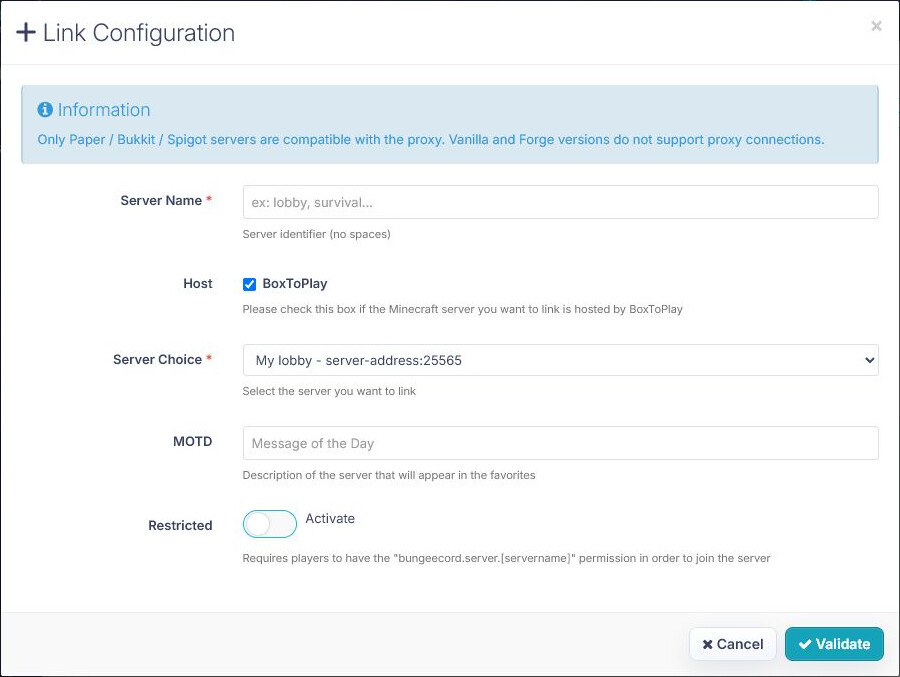Click the Information circle icon
Image resolution: width=900 pixels, height=677 pixels.
45,109
